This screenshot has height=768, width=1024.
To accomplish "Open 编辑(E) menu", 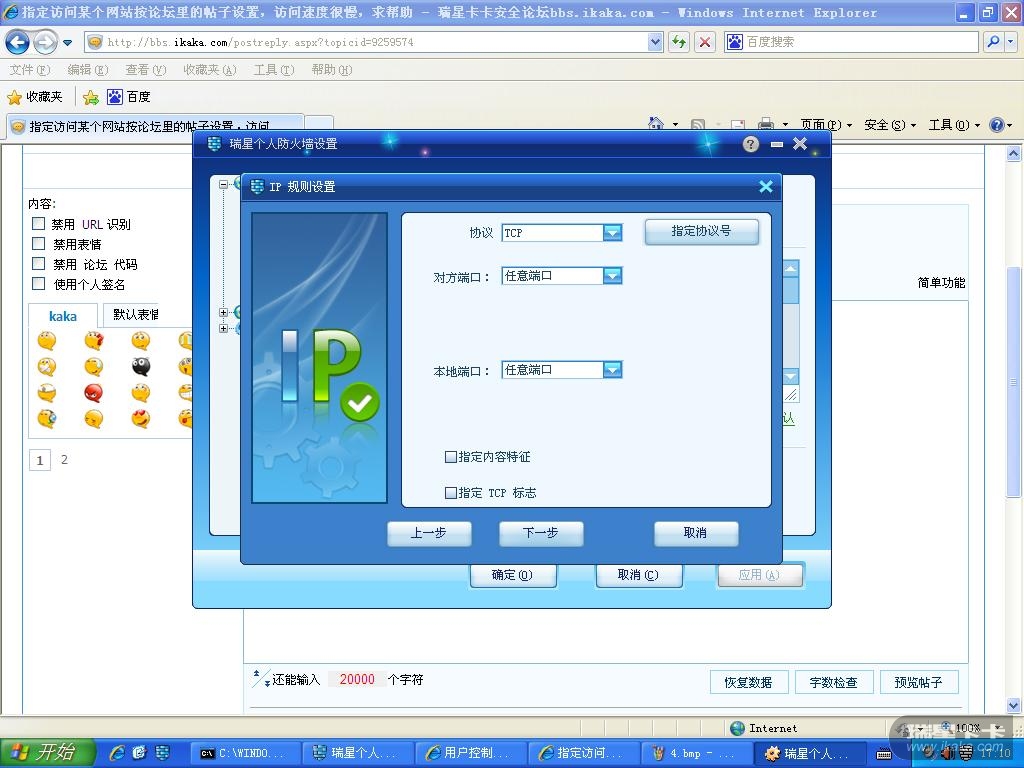I will point(88,70).
